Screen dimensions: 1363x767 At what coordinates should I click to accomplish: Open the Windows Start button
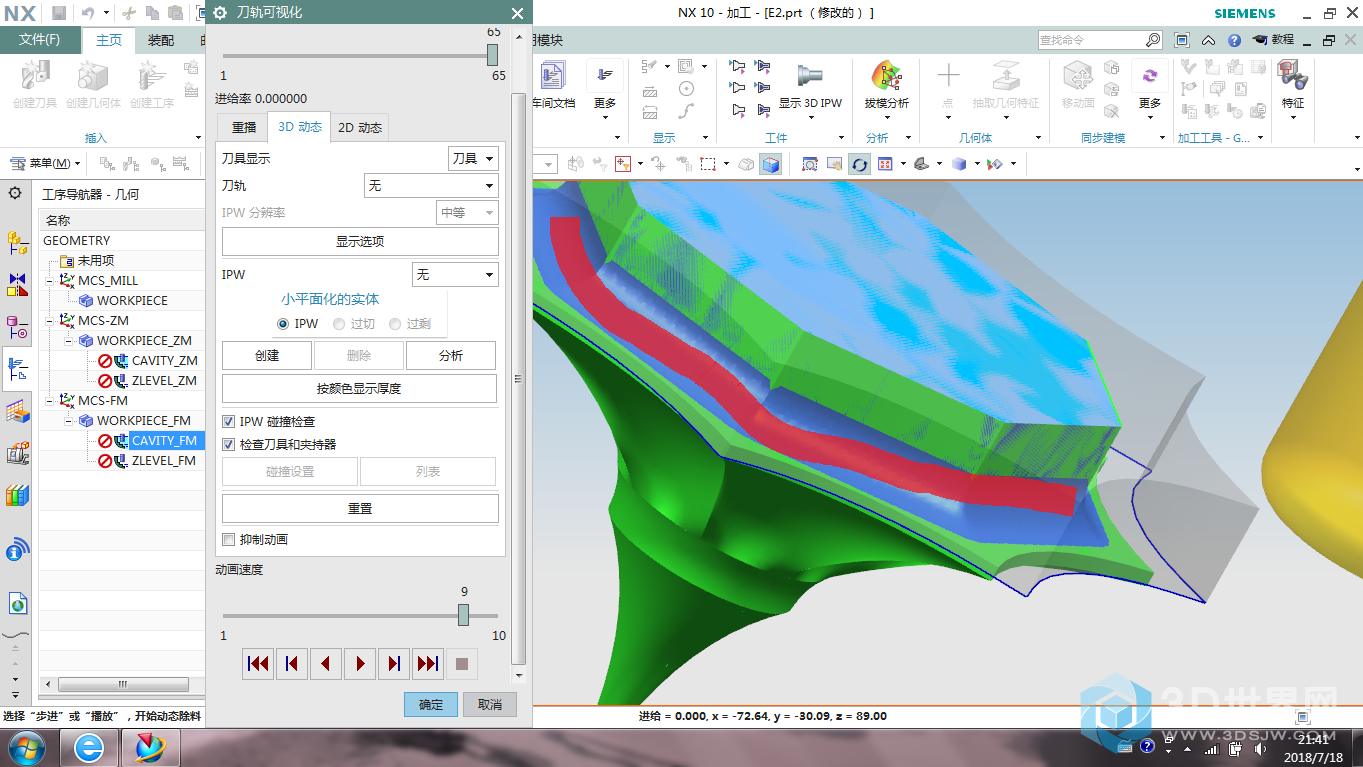(26, 747)
